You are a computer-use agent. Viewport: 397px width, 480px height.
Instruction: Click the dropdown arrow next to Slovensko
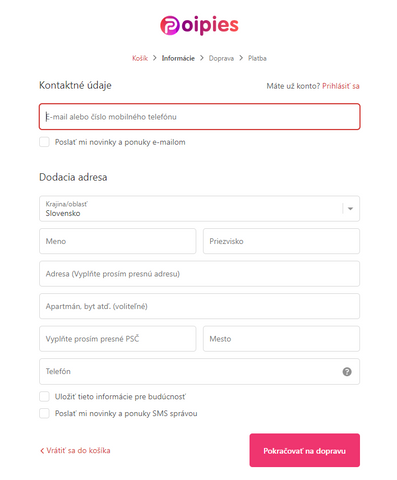point(350,209)
